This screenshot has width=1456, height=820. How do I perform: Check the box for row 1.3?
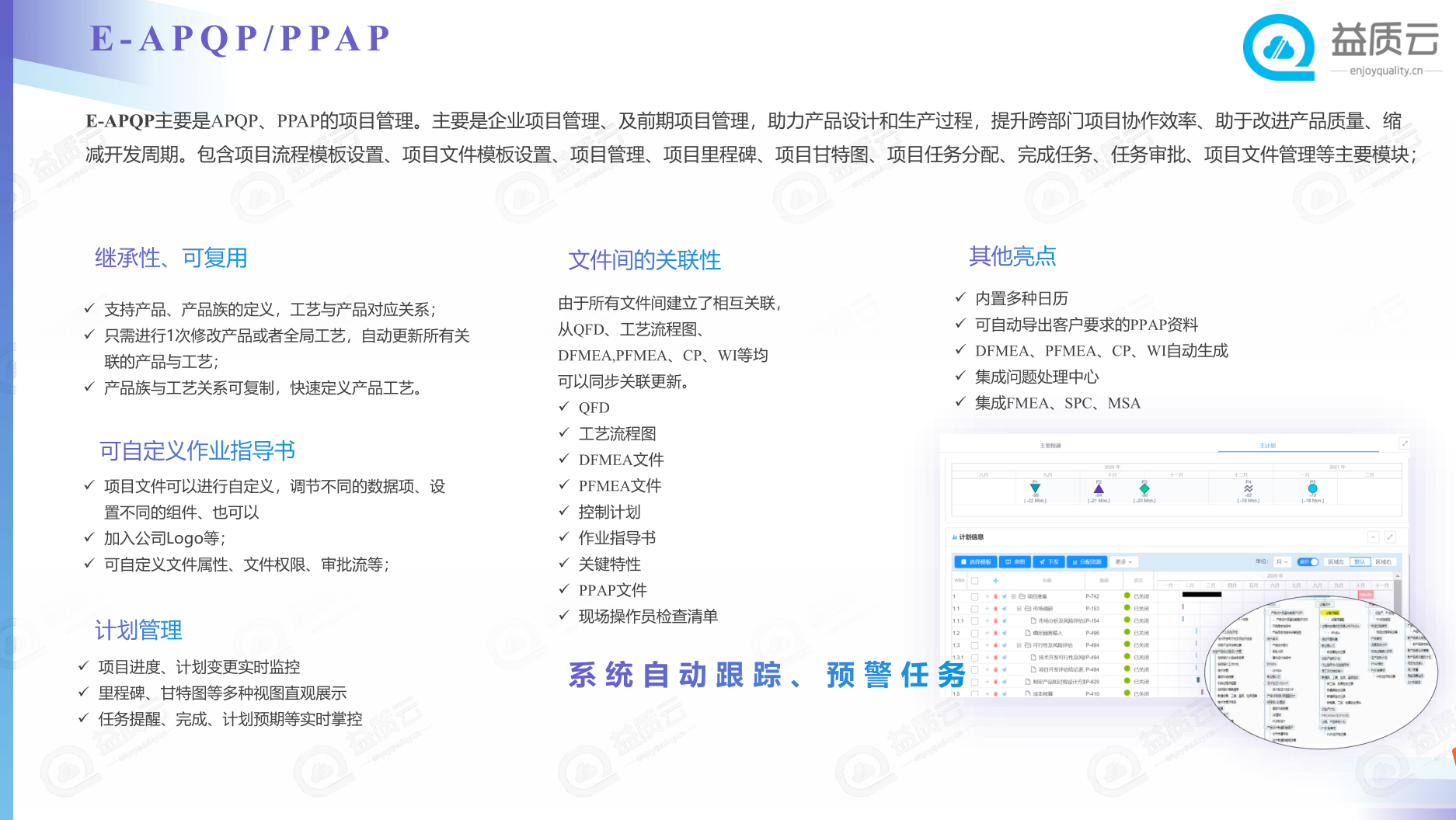click(x=974, y=645)
